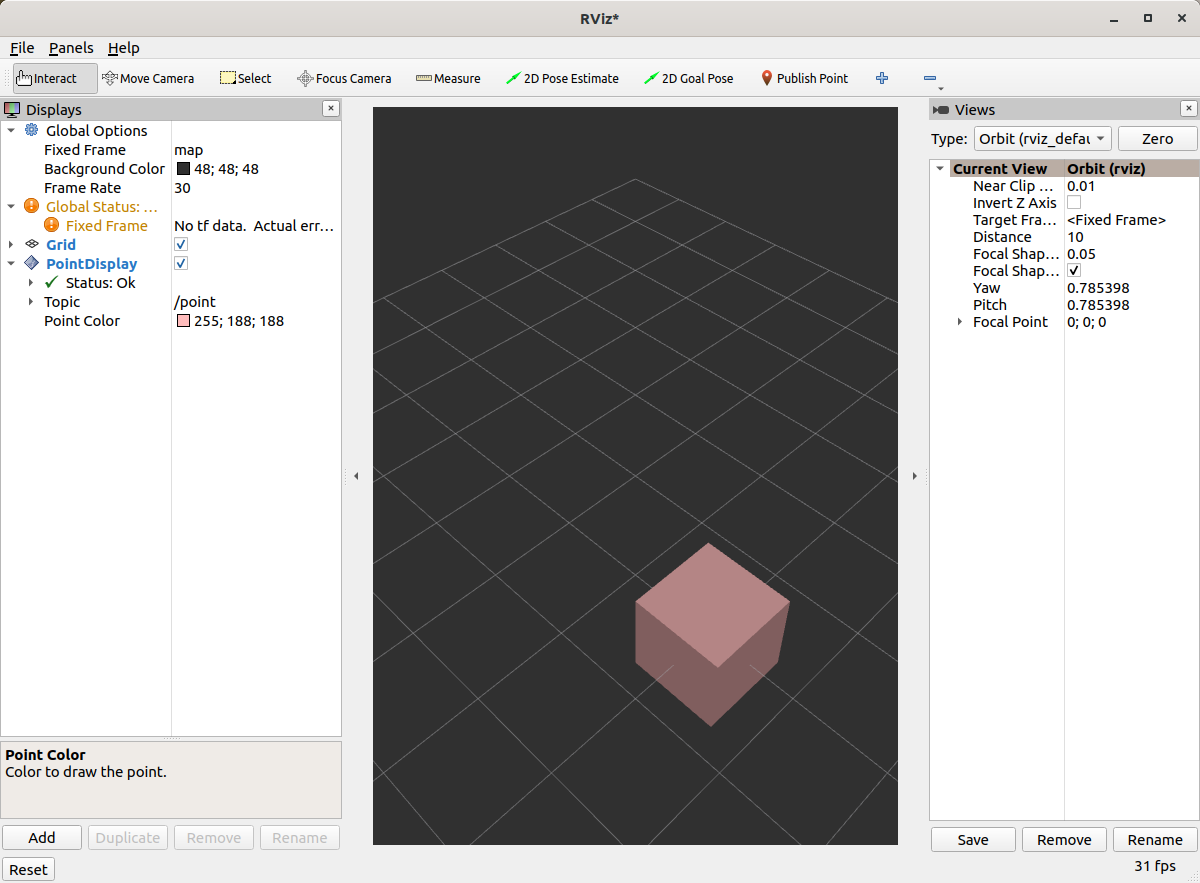Expand the Topic tree item
Viewport: 1200px width, 883px height.
(x=31, y=301)
